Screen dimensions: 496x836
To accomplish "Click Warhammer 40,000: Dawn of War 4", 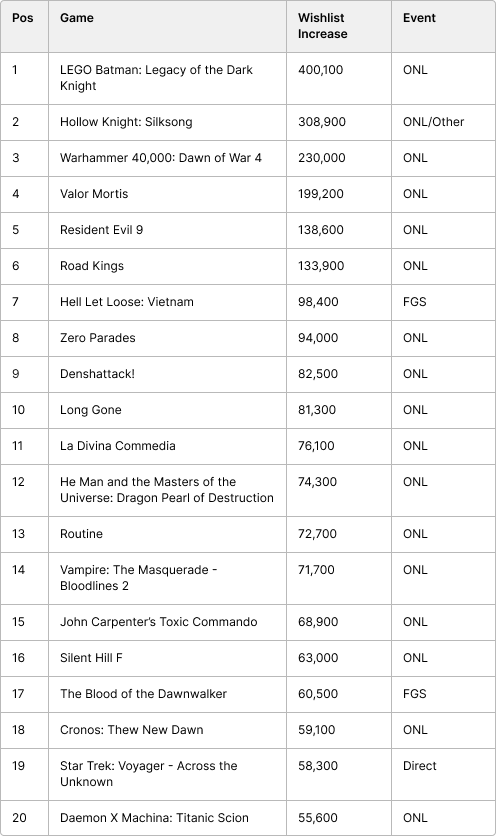I will pyautogui.click(x=161, y=158).
